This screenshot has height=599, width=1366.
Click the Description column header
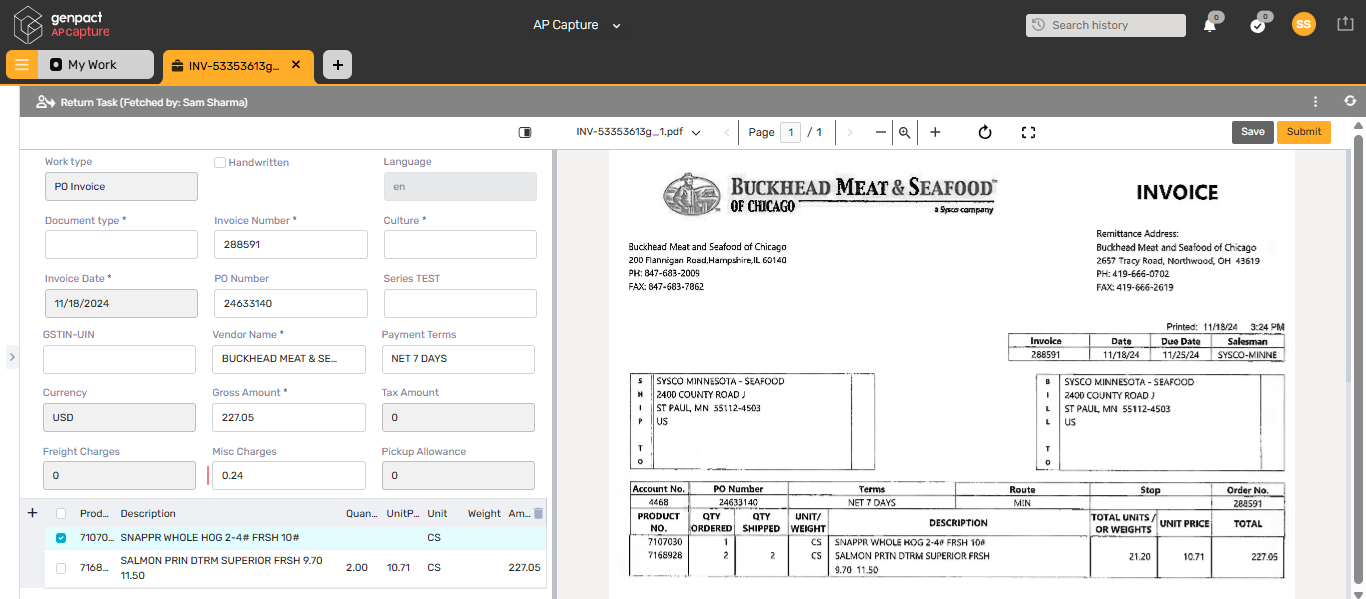148,514
